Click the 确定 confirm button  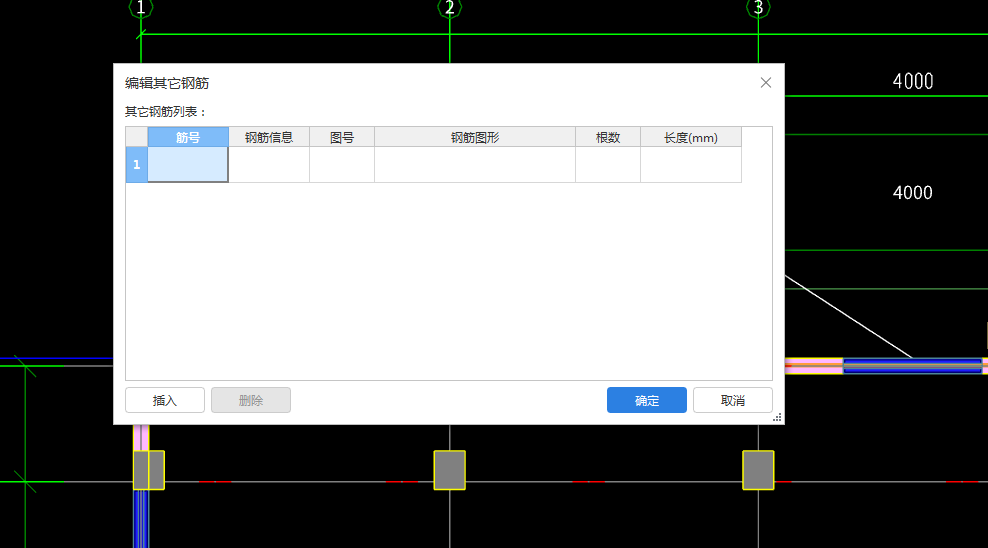646,400
